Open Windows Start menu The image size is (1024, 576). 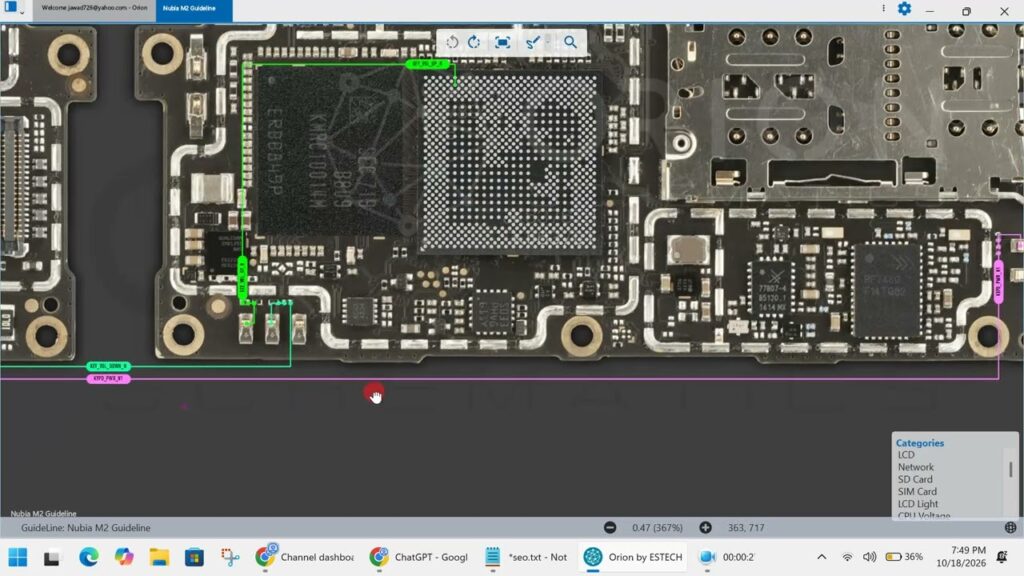[x=18, y=557]
